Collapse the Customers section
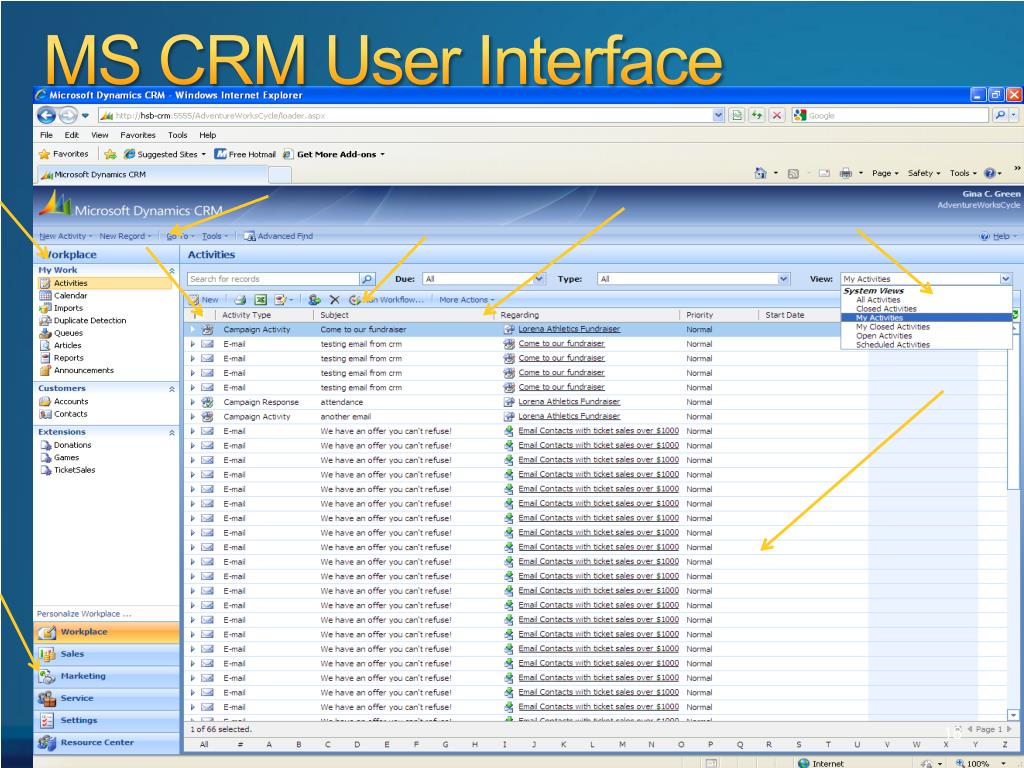This screenshot has width=1024, height=768. (x=172, y=389)
